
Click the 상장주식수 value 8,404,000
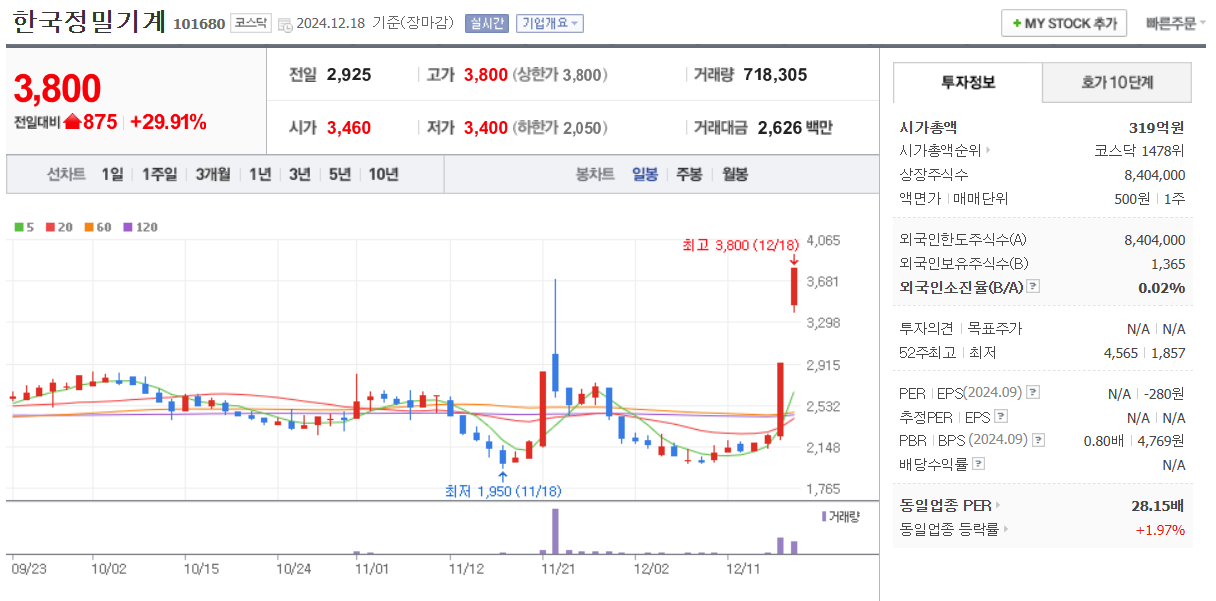point(1155,175)
